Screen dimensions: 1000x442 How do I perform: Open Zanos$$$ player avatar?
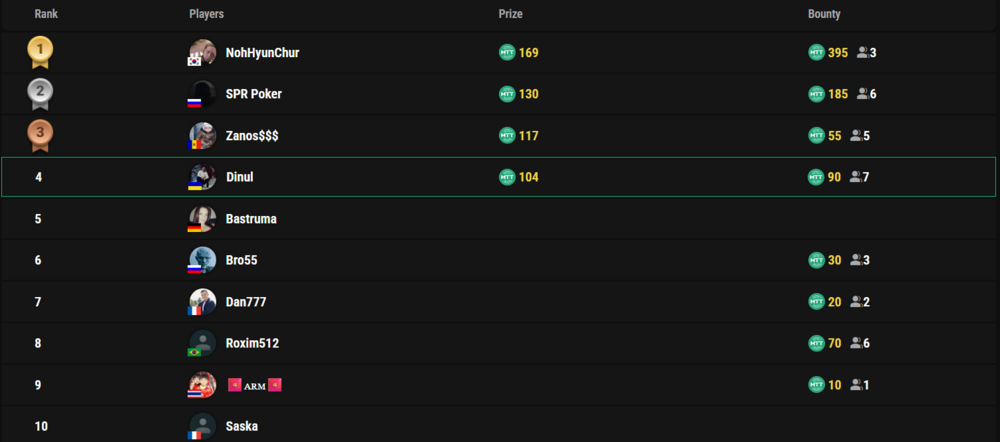click(x=202, y=136)
